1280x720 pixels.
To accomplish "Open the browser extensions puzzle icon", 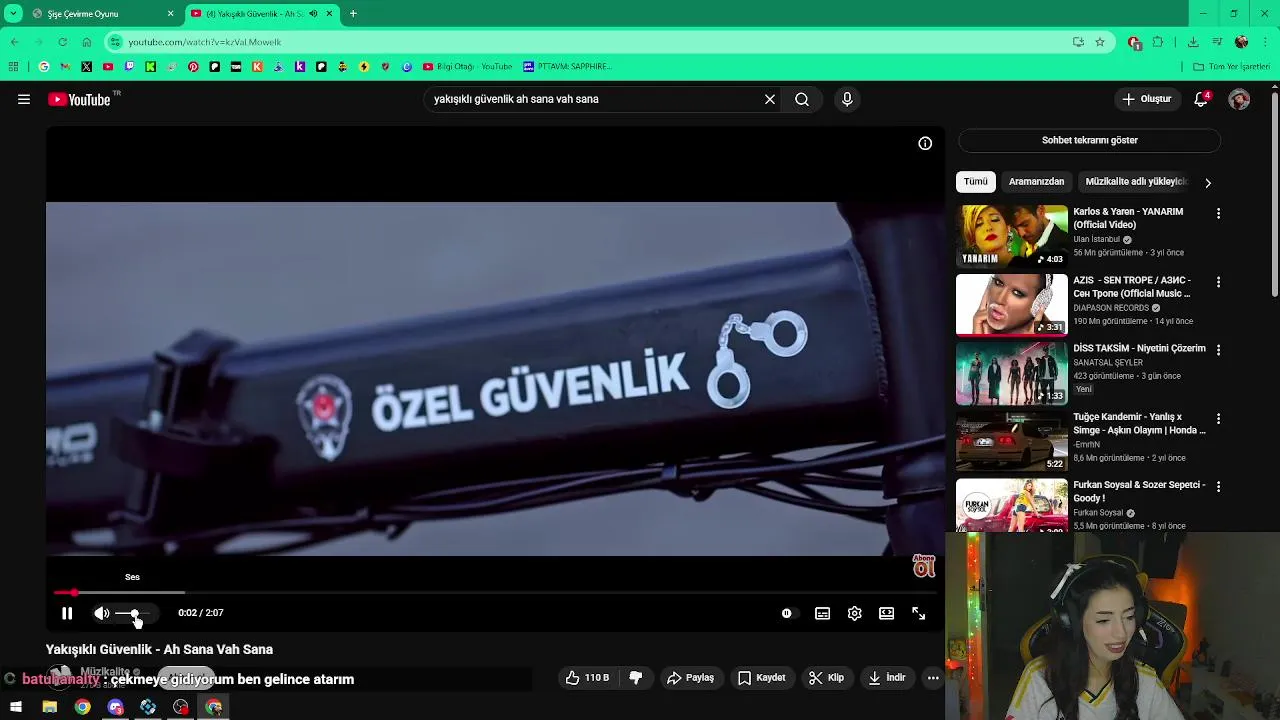I will pyautogui.click(x=1158, y=42).
